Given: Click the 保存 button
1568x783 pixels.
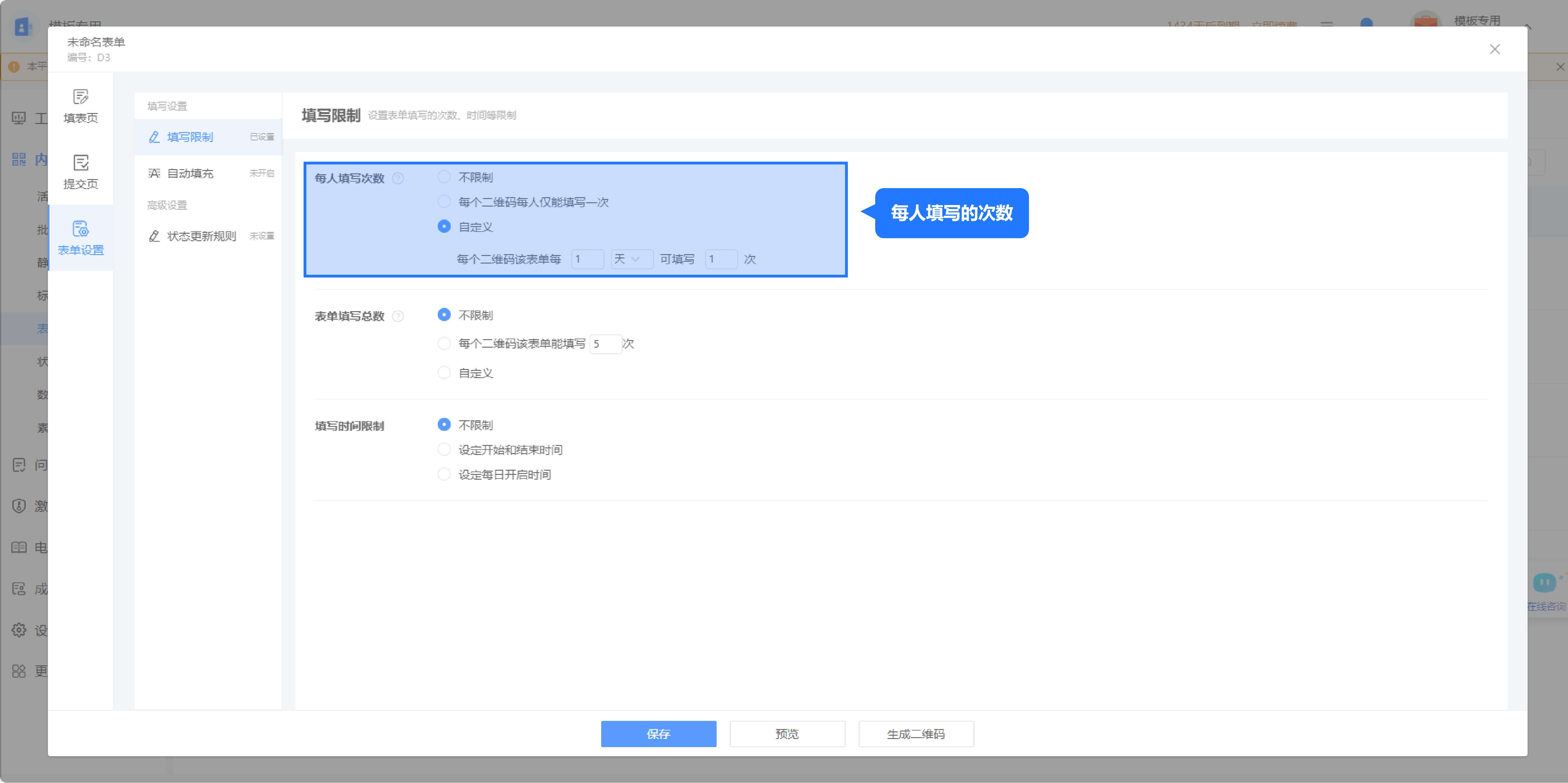Looking at the screenshot, I should [x=658, y=734].
